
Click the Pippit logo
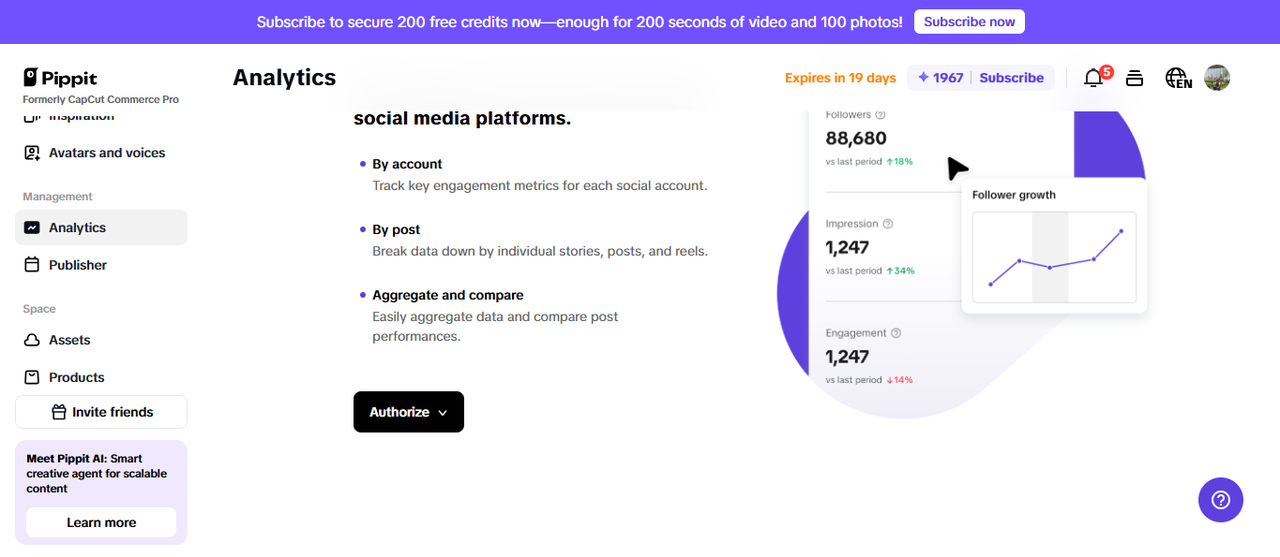(61, 78)
